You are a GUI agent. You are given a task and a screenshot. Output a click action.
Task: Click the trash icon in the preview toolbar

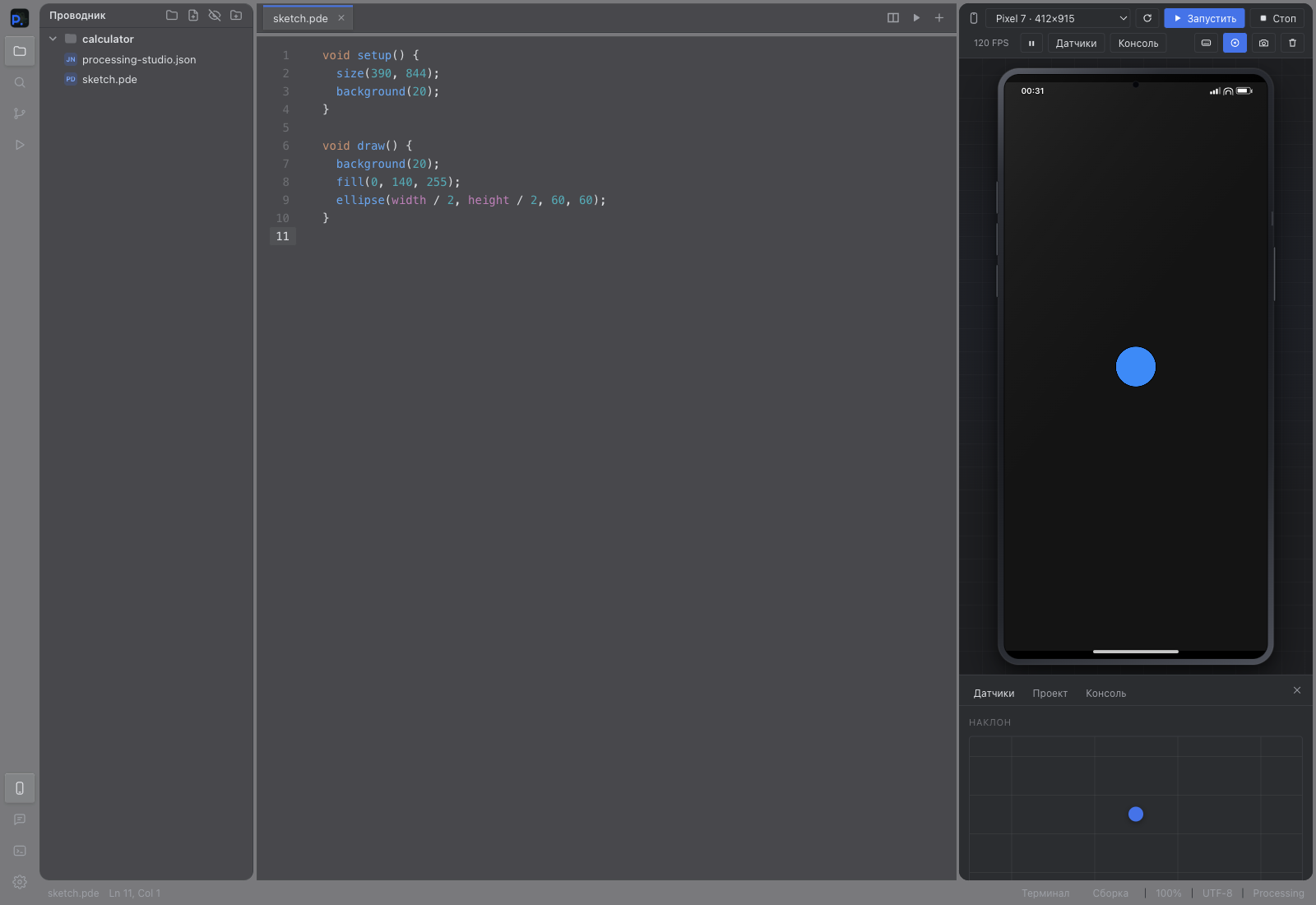click(x=1292, y=43)
